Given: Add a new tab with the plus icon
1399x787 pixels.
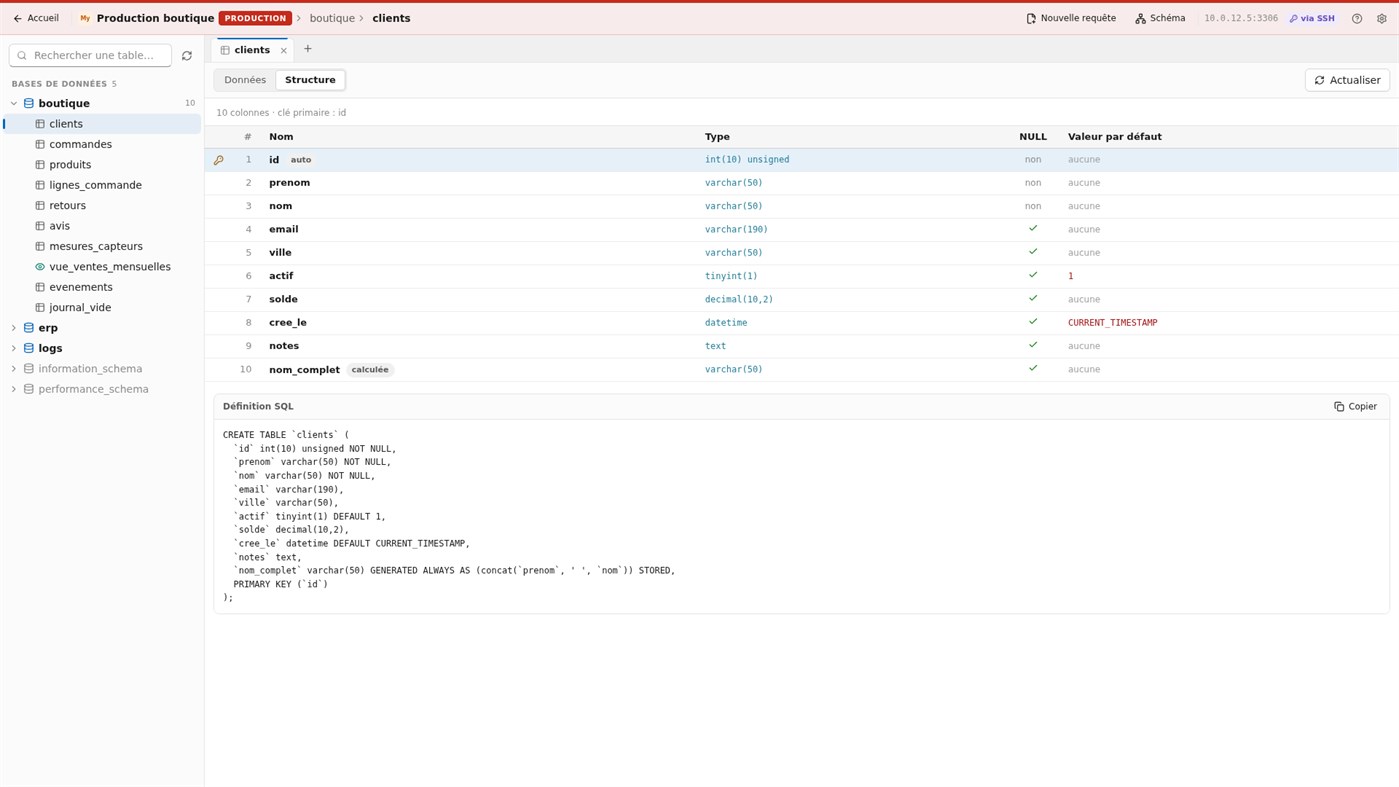Looking at the screenshot, I should pos(308,49).
